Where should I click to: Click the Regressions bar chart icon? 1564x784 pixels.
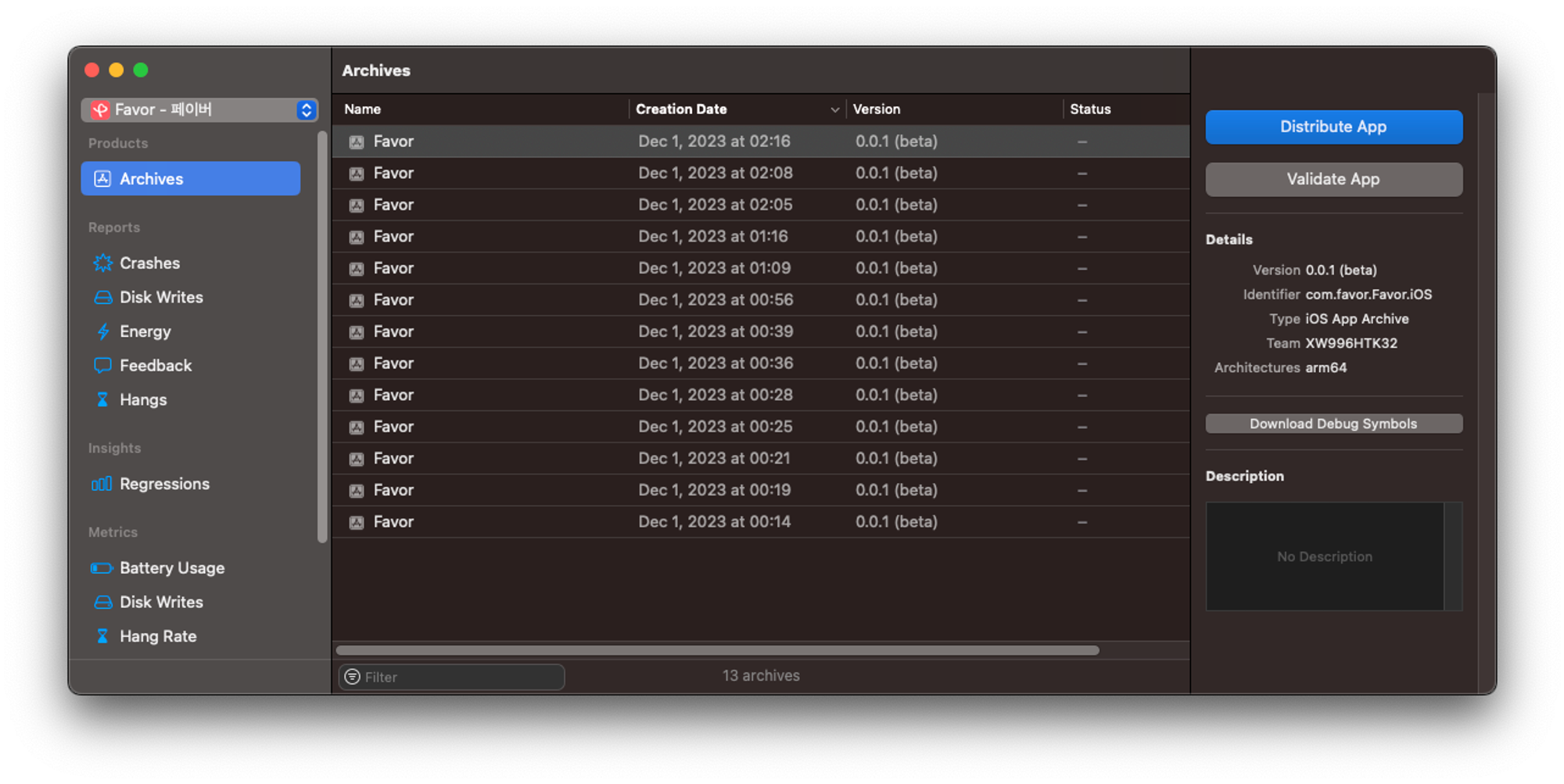[102, 484]
